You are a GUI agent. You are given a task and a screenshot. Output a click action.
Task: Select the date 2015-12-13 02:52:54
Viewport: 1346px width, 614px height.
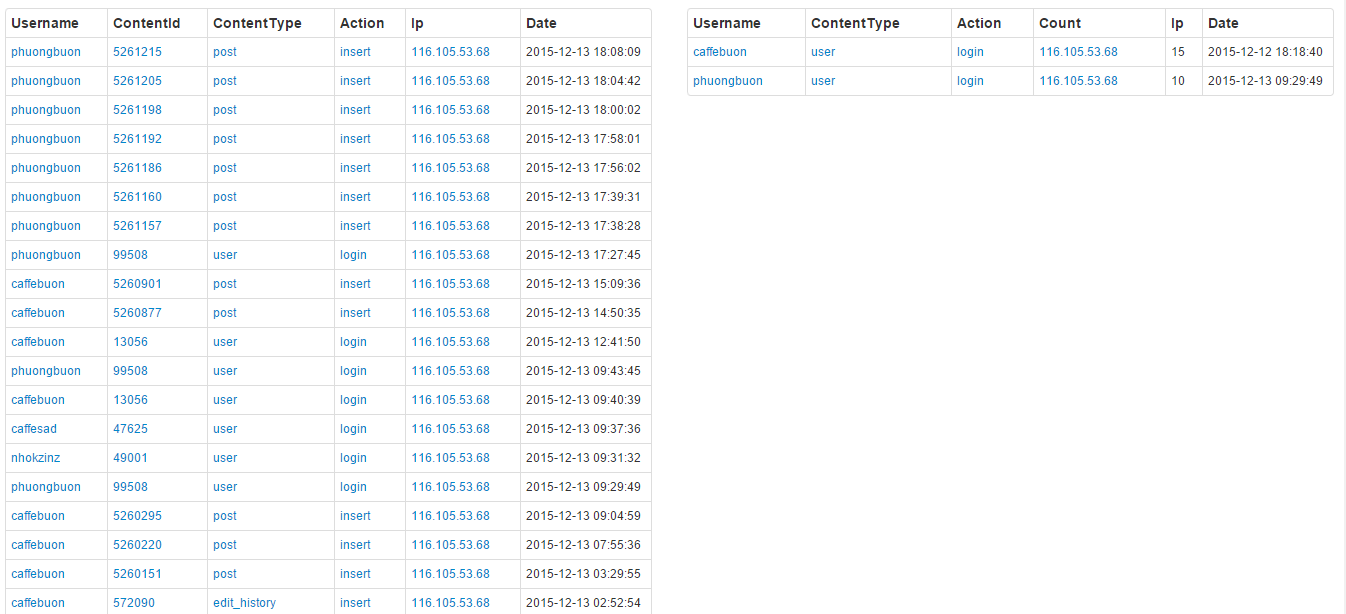583,603
